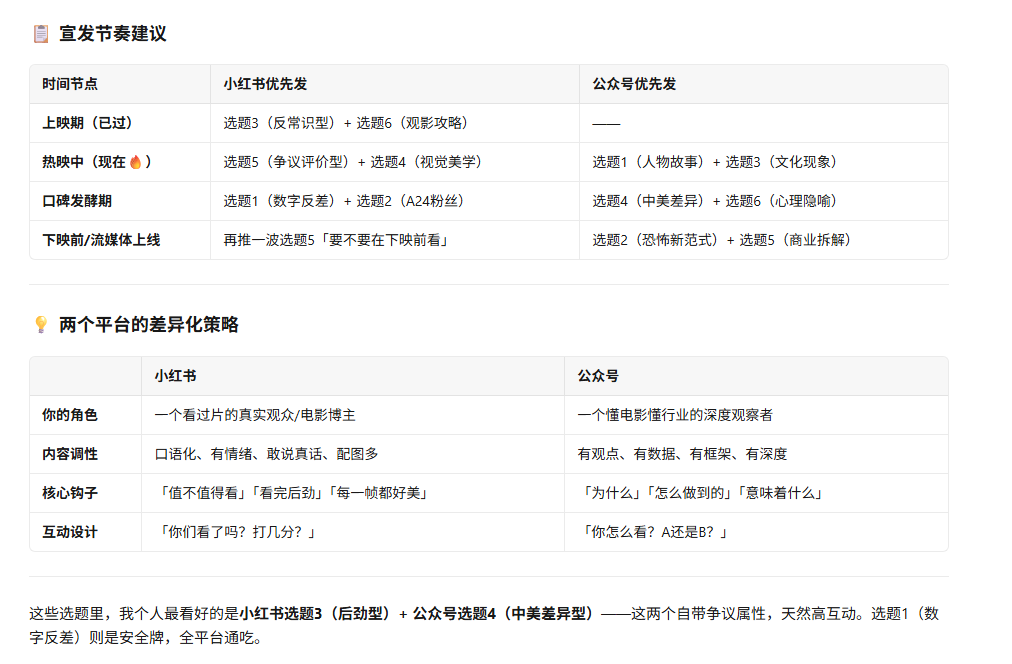Click the closing sentence 则是安全牌，全平台通吃

click(176, 639)
